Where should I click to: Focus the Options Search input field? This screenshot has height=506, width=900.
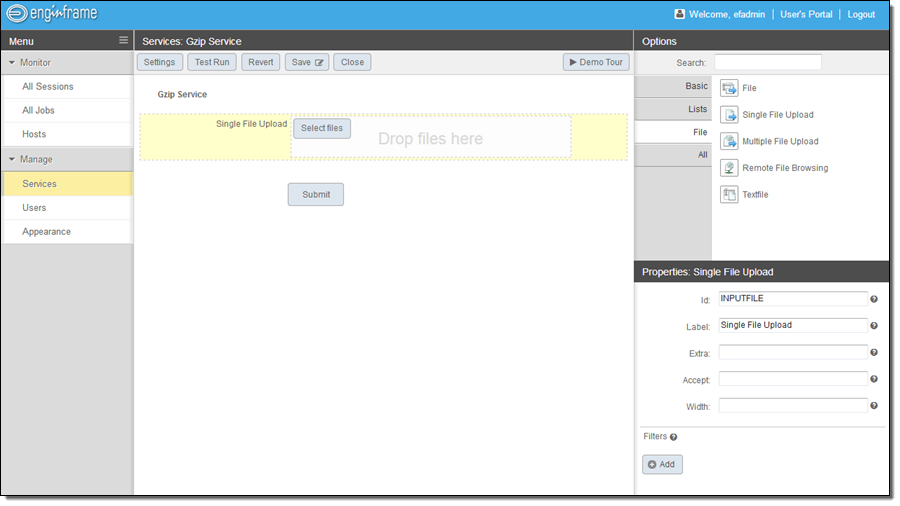(x=767, y=62)
